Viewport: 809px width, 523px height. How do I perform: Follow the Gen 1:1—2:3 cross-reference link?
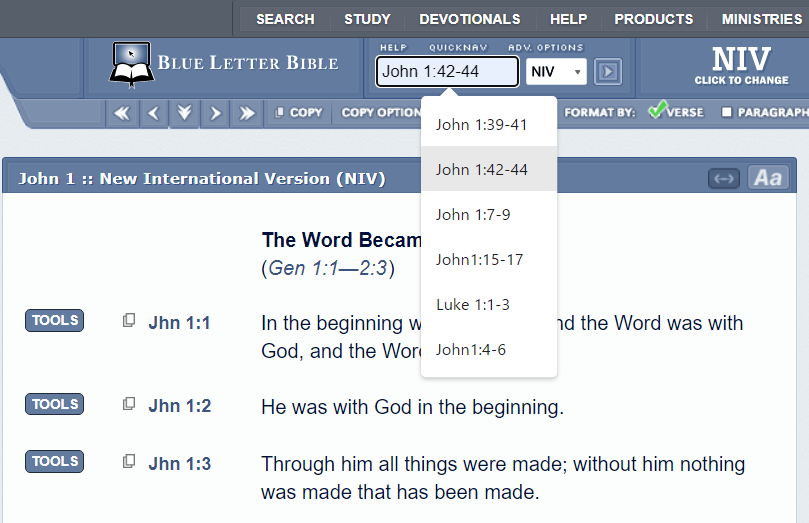tap(328, 268)
